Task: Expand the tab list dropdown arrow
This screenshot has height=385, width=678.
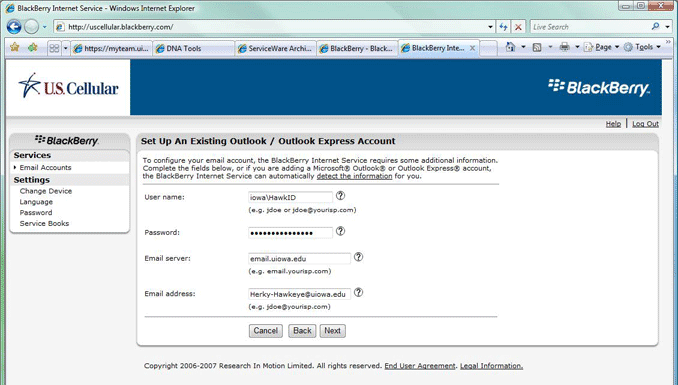Action: pos(65,48)
